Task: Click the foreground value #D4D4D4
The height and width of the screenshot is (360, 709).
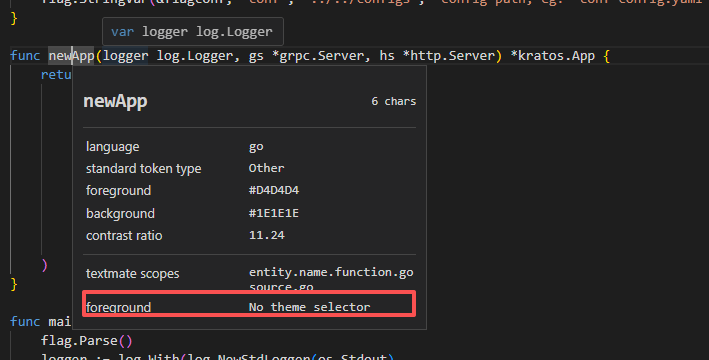Action: click(x=274, y=190)
